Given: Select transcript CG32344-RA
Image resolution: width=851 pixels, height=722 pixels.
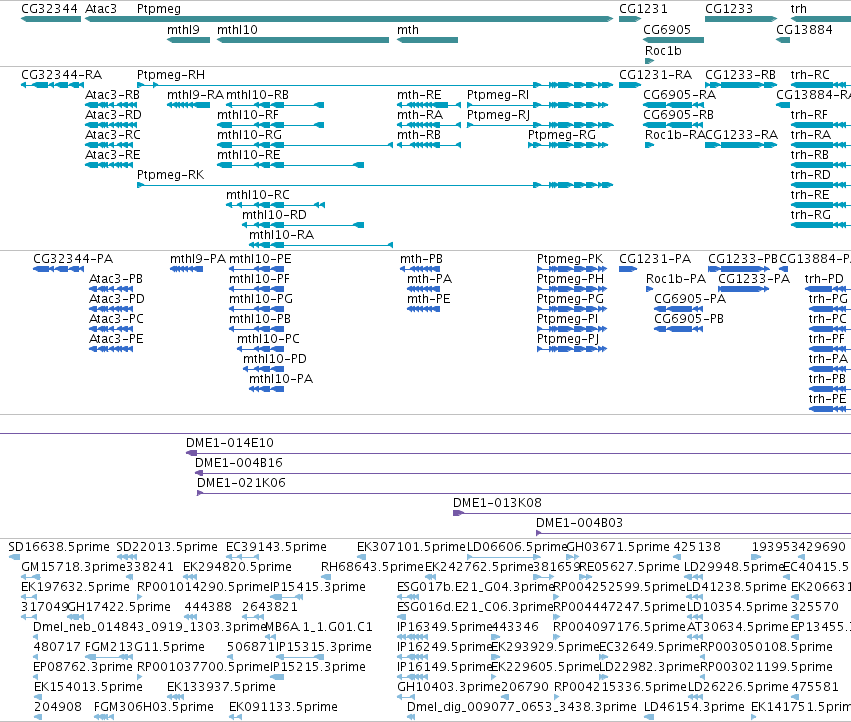Looking at the screenshot, I should point(61,74).
